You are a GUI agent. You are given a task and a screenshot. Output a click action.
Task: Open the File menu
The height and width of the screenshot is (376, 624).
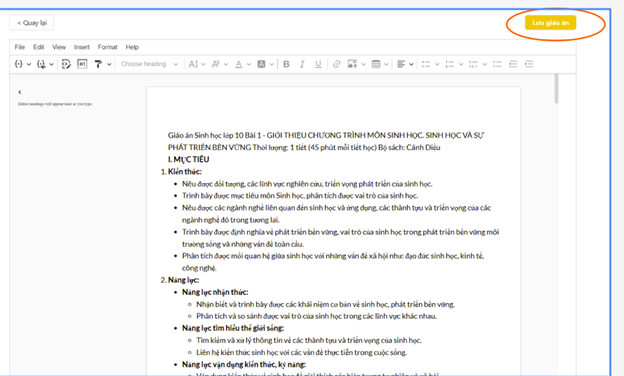pos(20,47)
